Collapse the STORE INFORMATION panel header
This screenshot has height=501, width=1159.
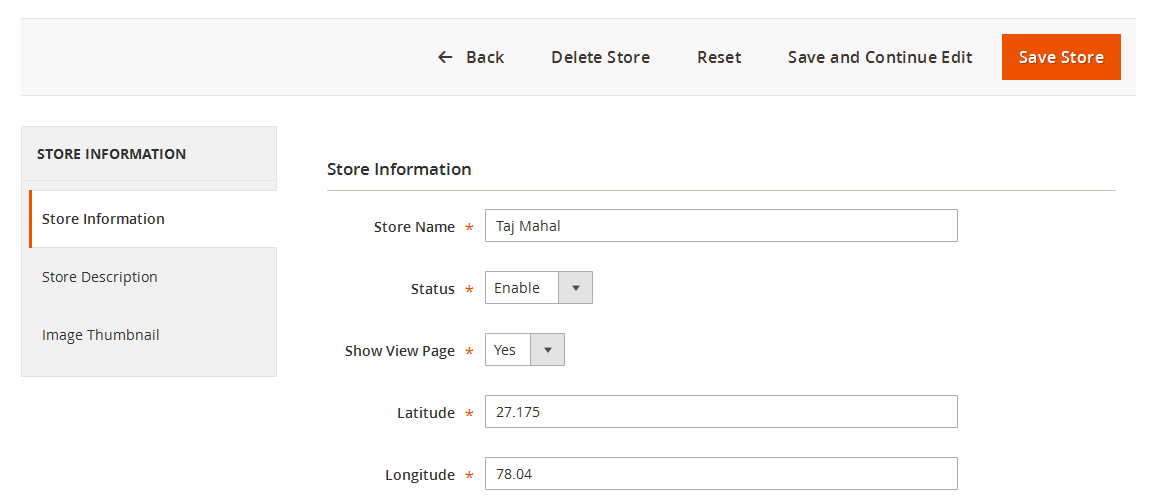[x=149, y=154]
